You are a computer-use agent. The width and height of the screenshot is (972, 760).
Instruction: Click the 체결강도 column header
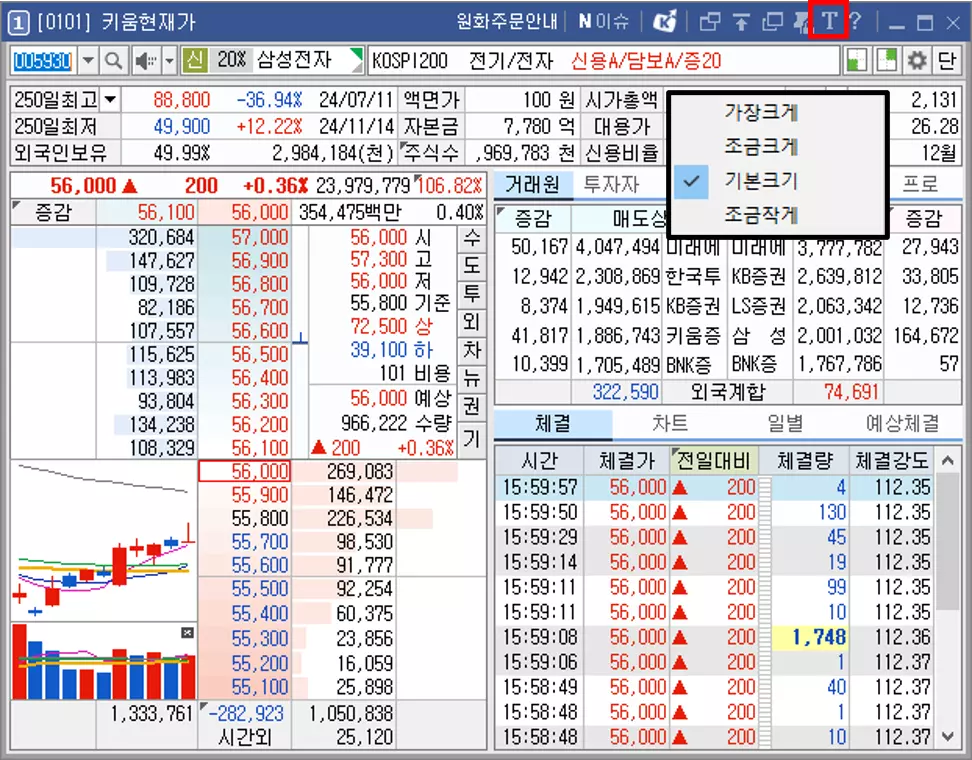pyautogui.click(x=891, y=461)
